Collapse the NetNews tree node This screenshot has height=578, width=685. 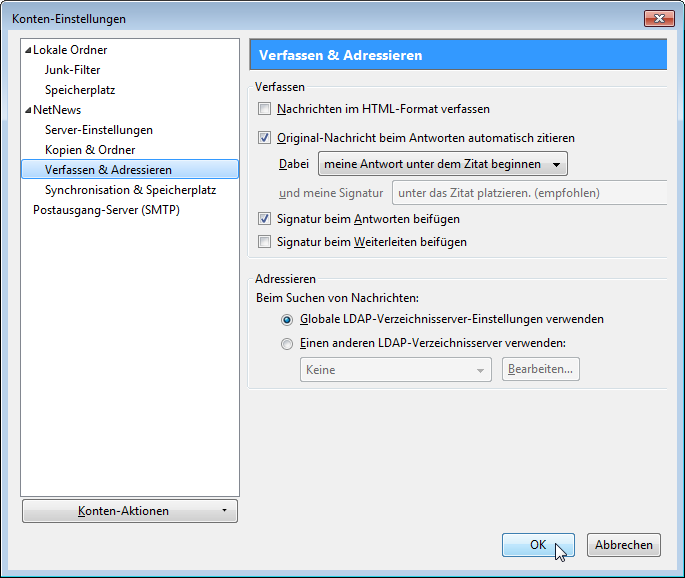point(28,110)
